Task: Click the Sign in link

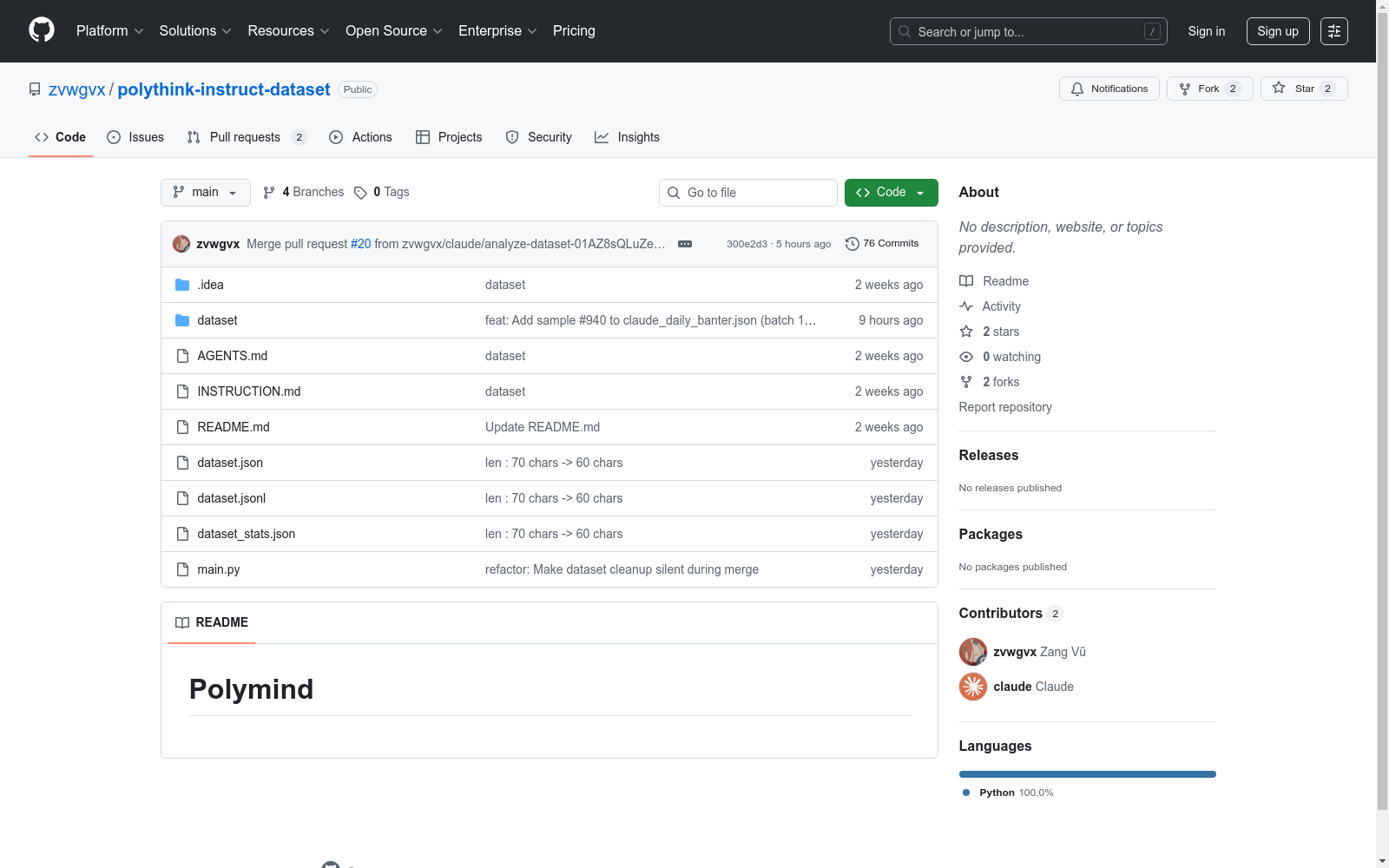Action: click(x=1207, y=31)
